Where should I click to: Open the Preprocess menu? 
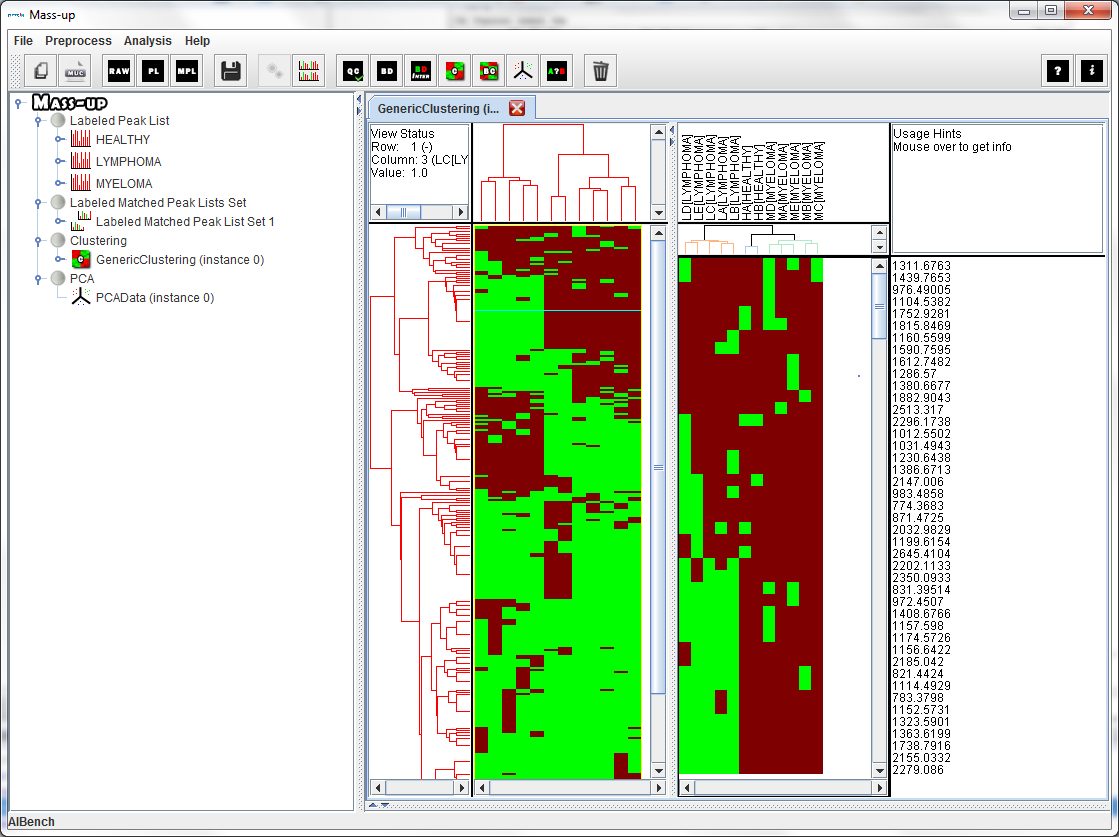pyautogui.click(x=78, y=41)
